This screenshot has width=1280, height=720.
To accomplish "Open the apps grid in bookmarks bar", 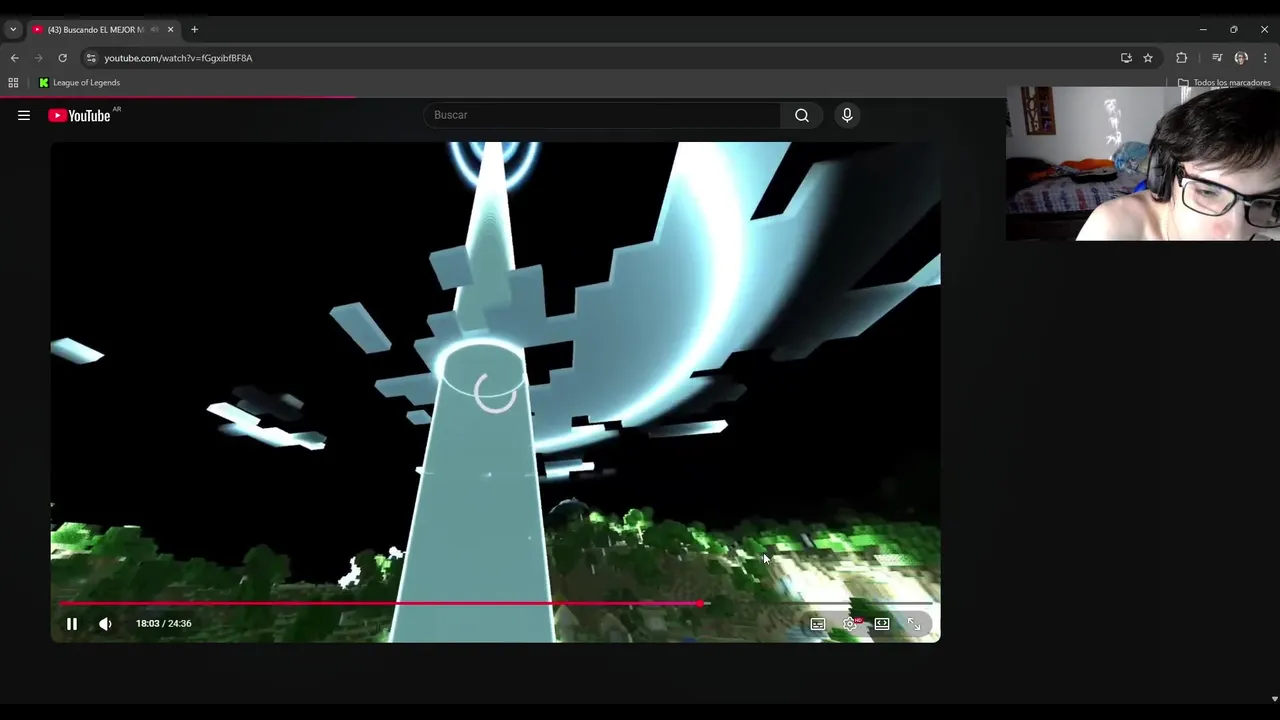I will [13, 83].
